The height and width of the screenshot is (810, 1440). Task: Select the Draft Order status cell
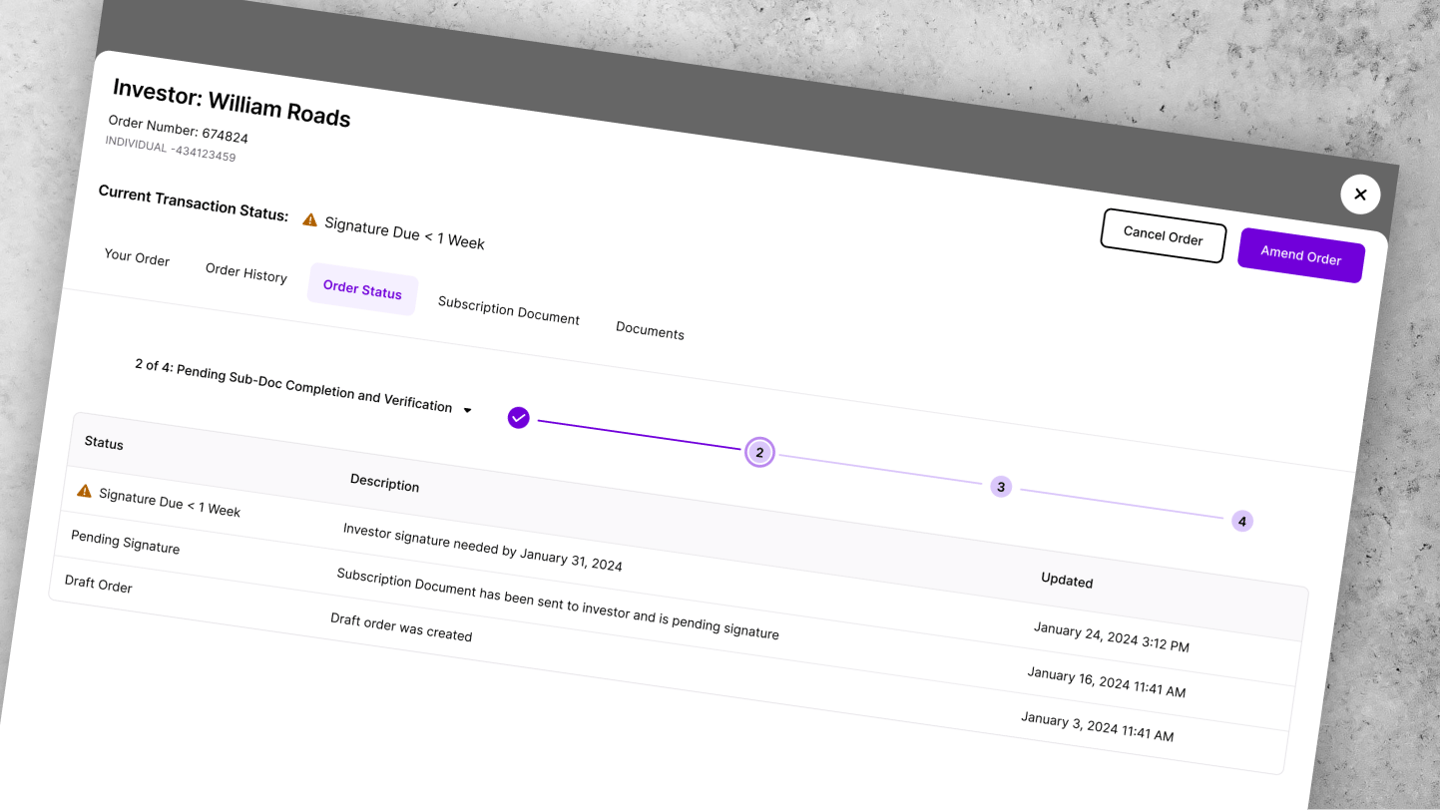98,584
